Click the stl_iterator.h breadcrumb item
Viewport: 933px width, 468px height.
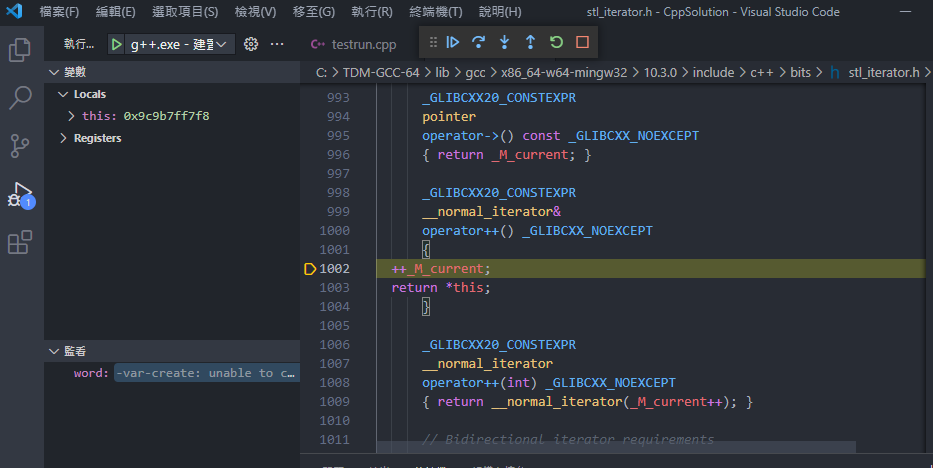click(x=882, y=72)
